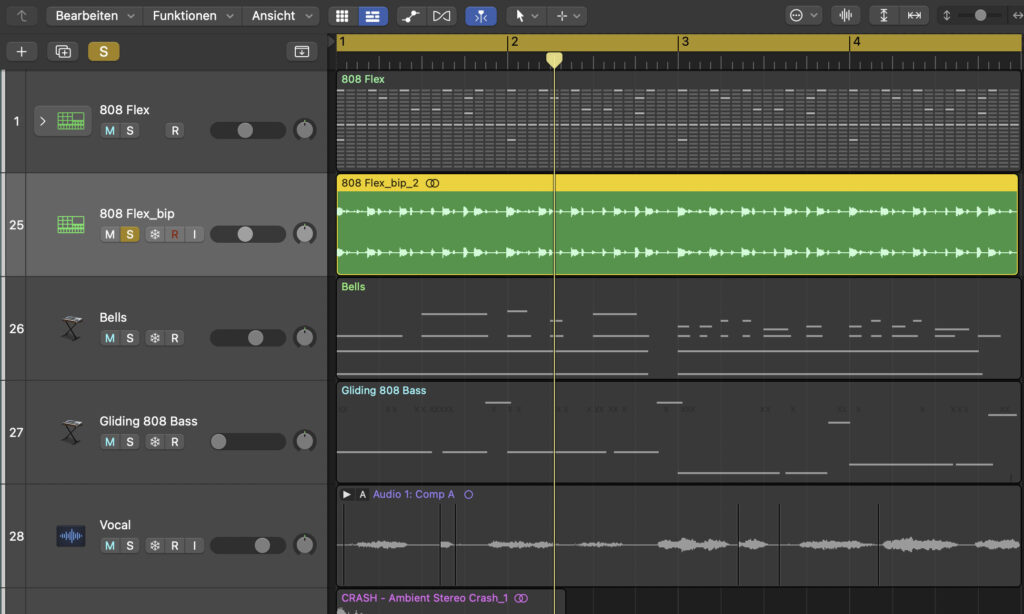Select the Gliding 808 Bass track name
Screen dimensions: 1024x614
pyautogui.click(x=148, y=421)
